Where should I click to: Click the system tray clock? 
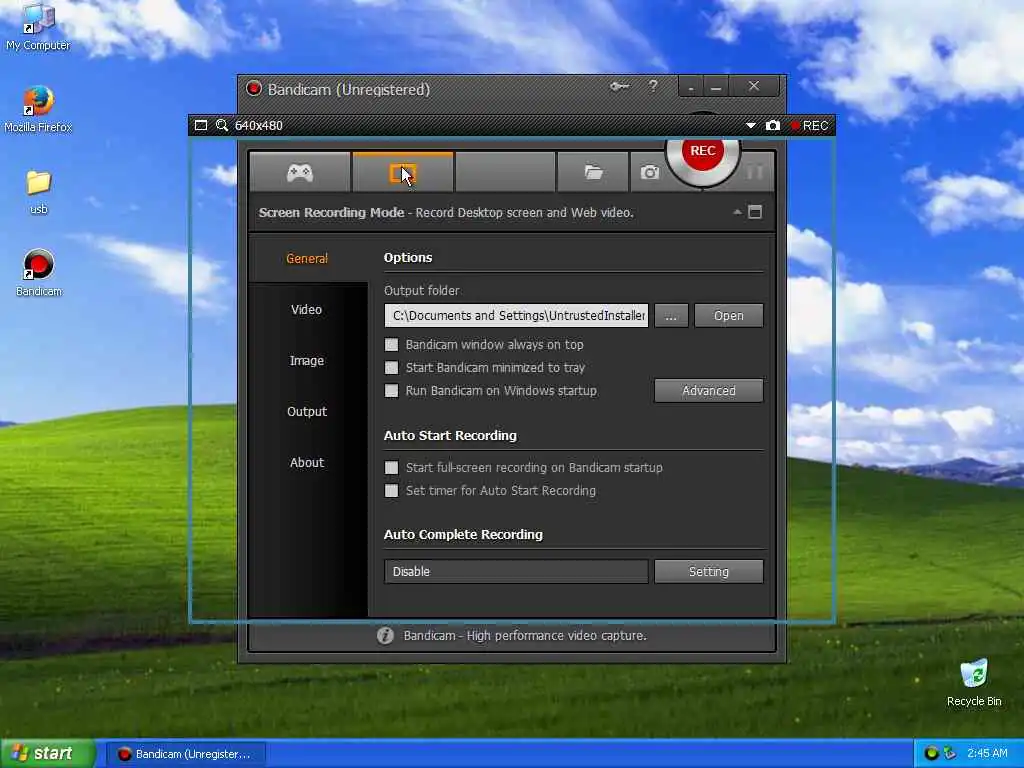click(987, 754)
